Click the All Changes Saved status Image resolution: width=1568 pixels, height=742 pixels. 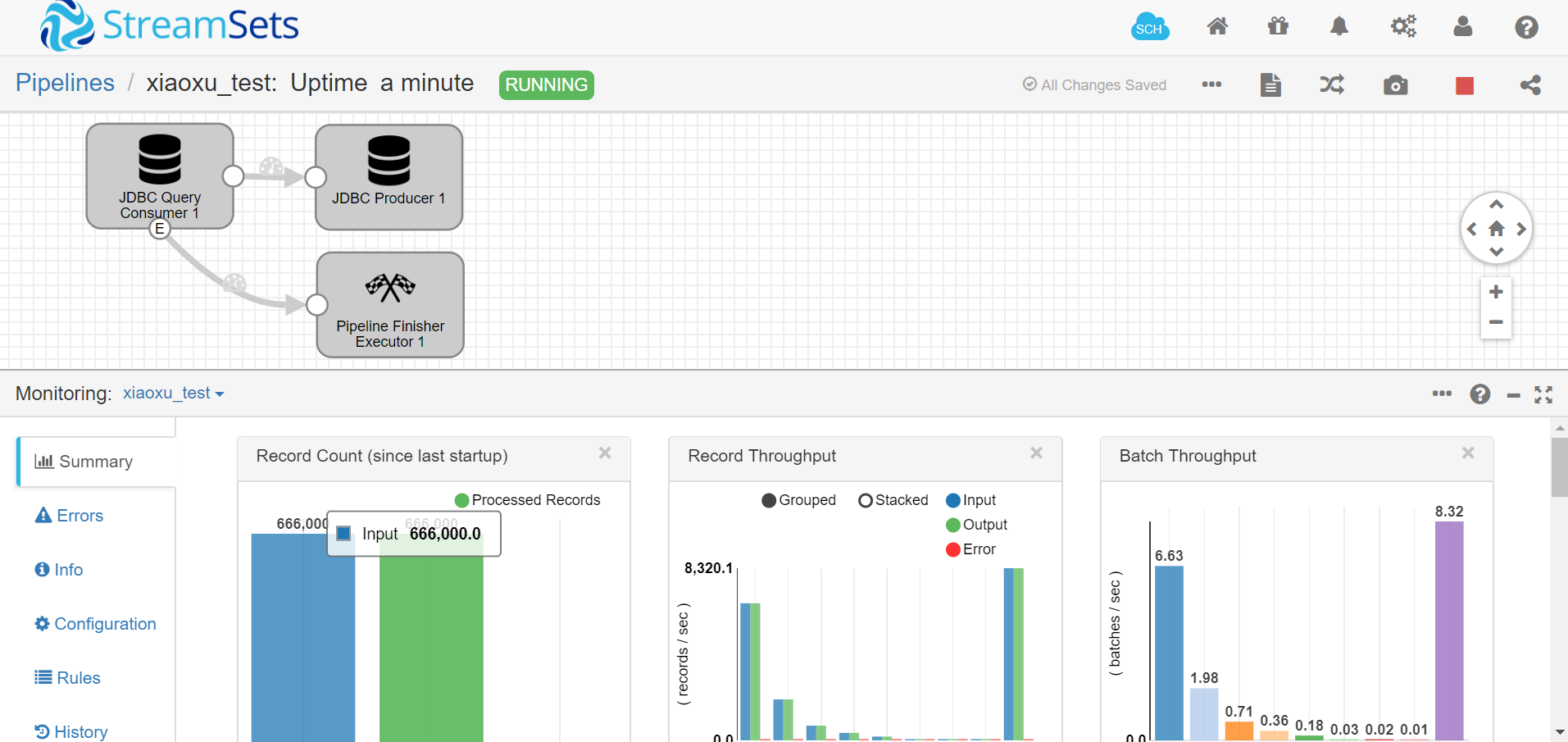(x=1094, y=84)
